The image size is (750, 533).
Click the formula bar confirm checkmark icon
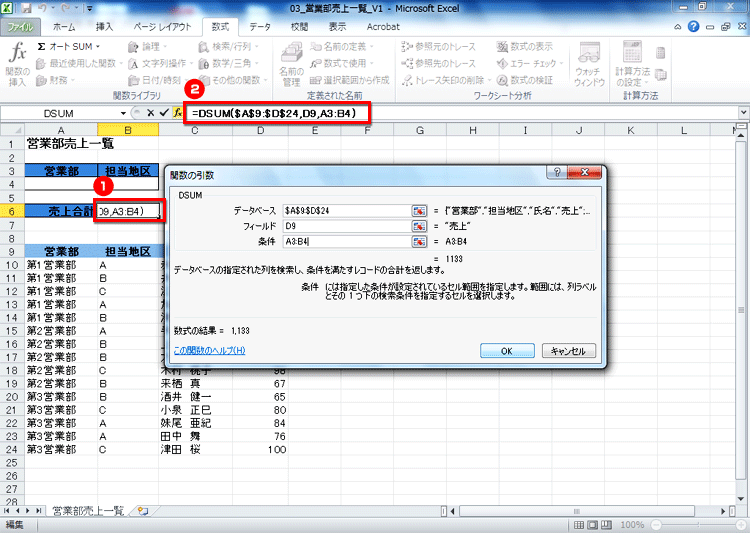click(164, 113)
